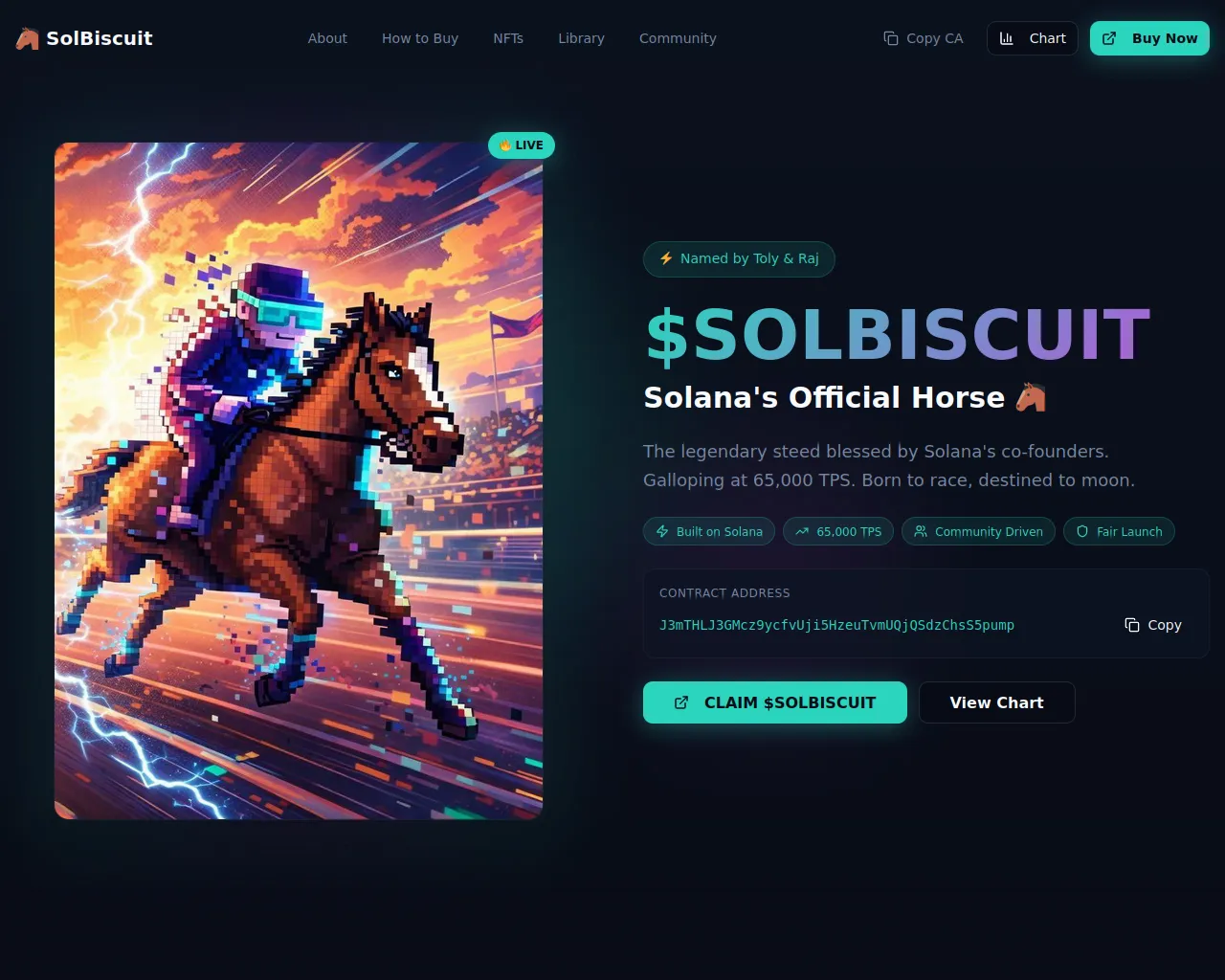Click the external link icon in Buy Now
Viewport: 1225px width, 980px height.
(x=1109, y=38)
